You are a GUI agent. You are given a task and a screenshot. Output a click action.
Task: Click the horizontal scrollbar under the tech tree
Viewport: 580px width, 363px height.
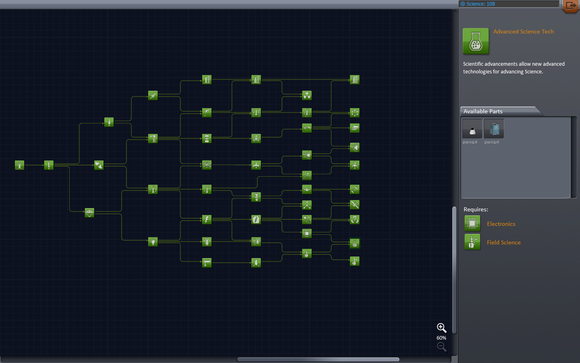[x=318, y=359]
